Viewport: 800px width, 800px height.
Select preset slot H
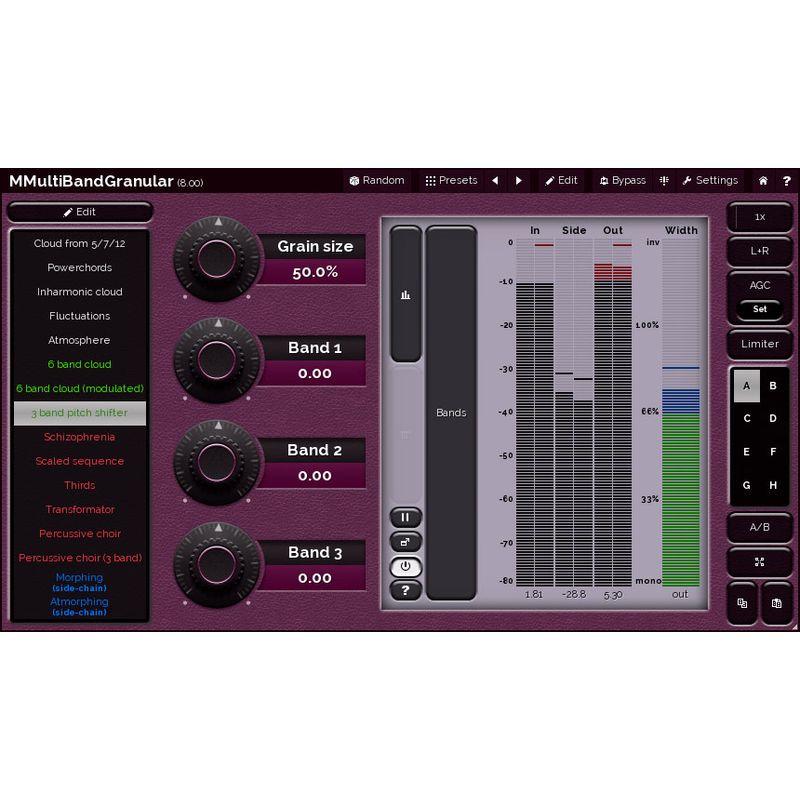click(773, 485)
